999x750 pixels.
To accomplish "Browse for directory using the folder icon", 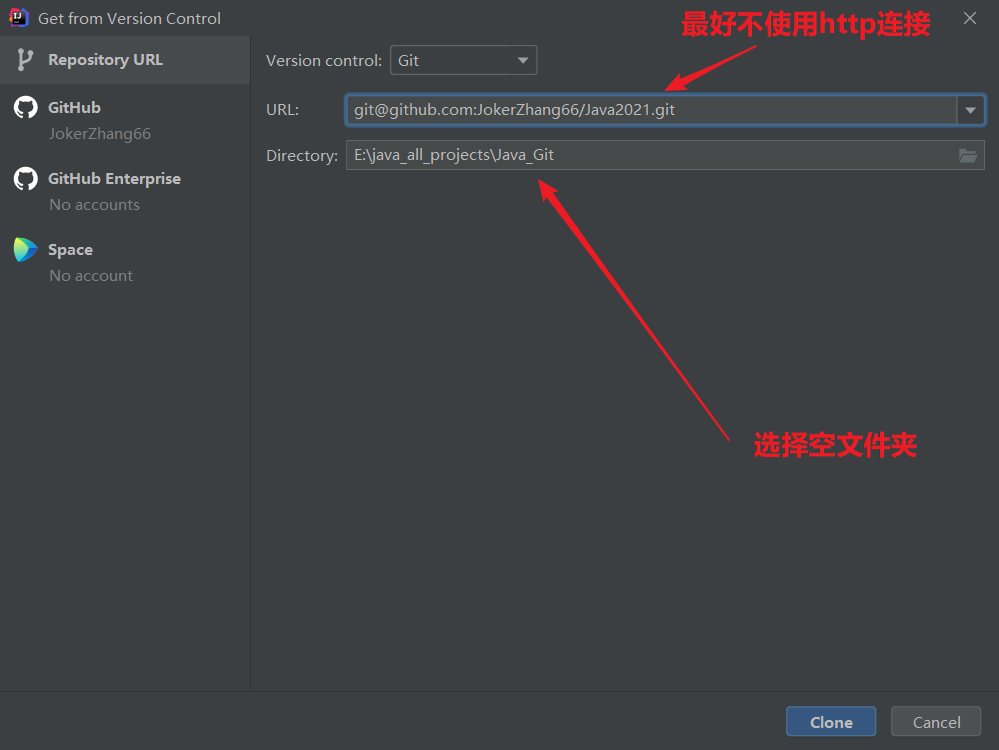I will click(x=967, y=155).
